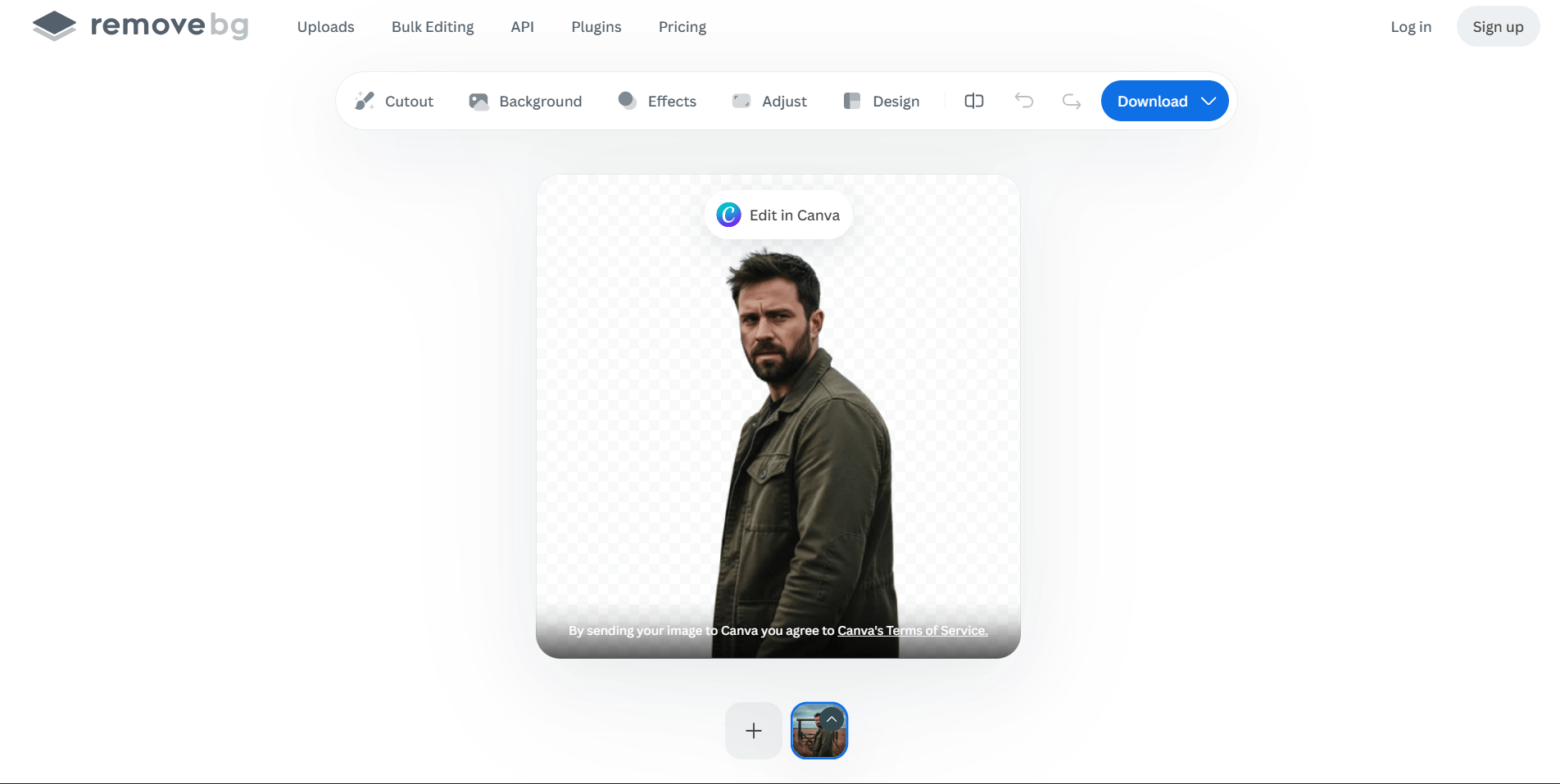The height and width of the screenshot is (784, 1560).
Task: Open the Design tool
Action: coord(882,101)
